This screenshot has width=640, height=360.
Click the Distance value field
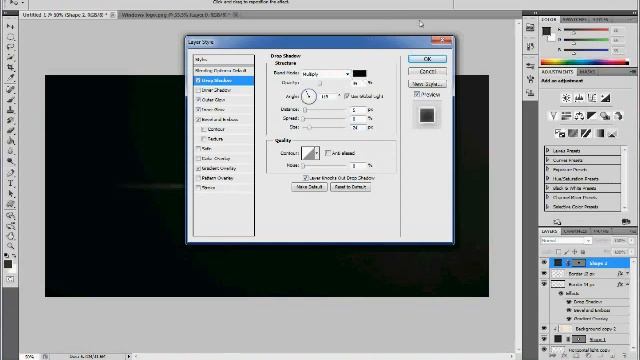(x=358, y=110)
